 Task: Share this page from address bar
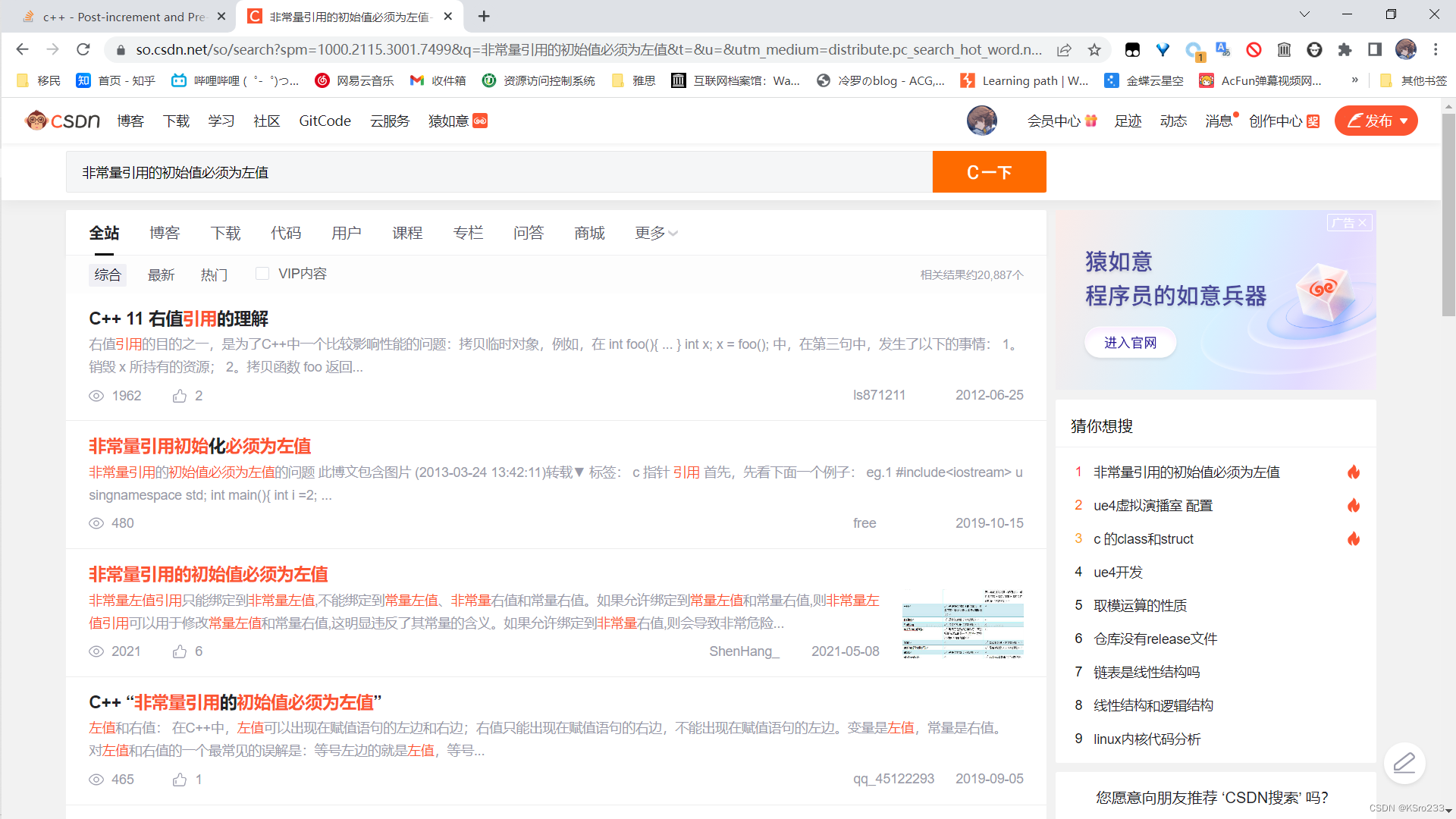pos(1064,50)
